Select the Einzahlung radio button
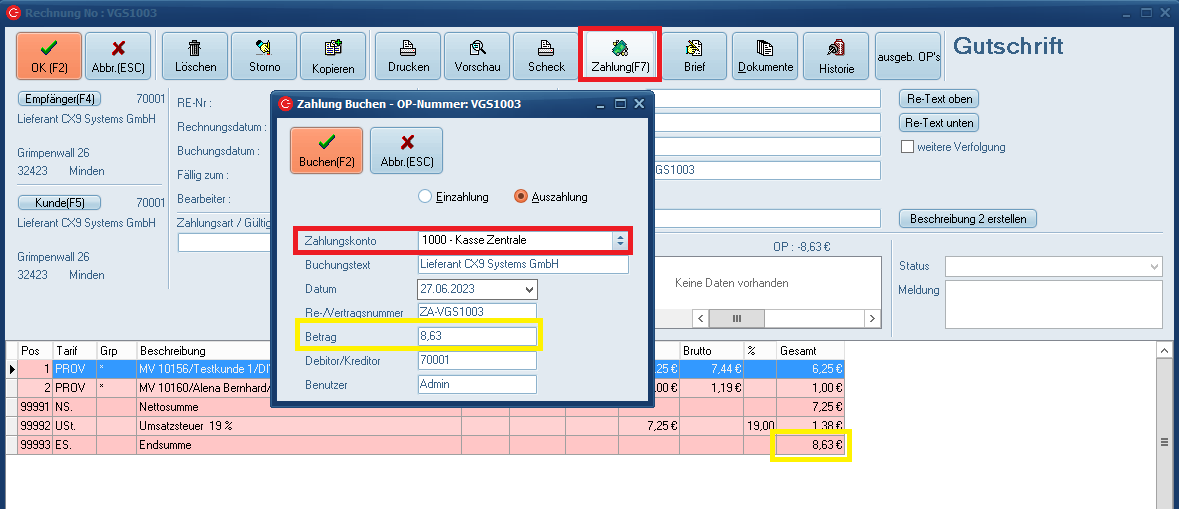The width and height of the screenshot is (1179, 509). point(425,197)
